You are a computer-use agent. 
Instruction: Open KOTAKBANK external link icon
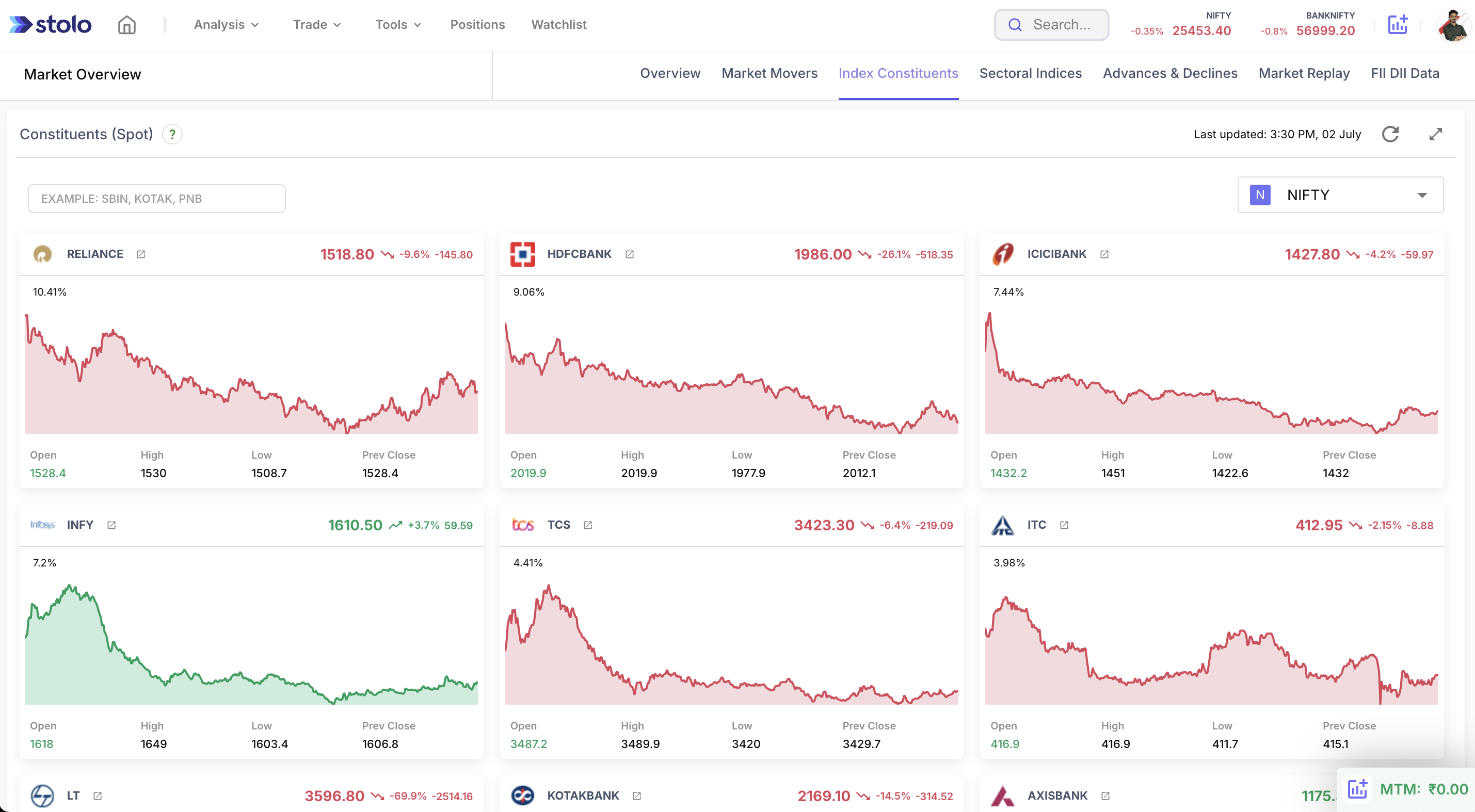point(637,796)
